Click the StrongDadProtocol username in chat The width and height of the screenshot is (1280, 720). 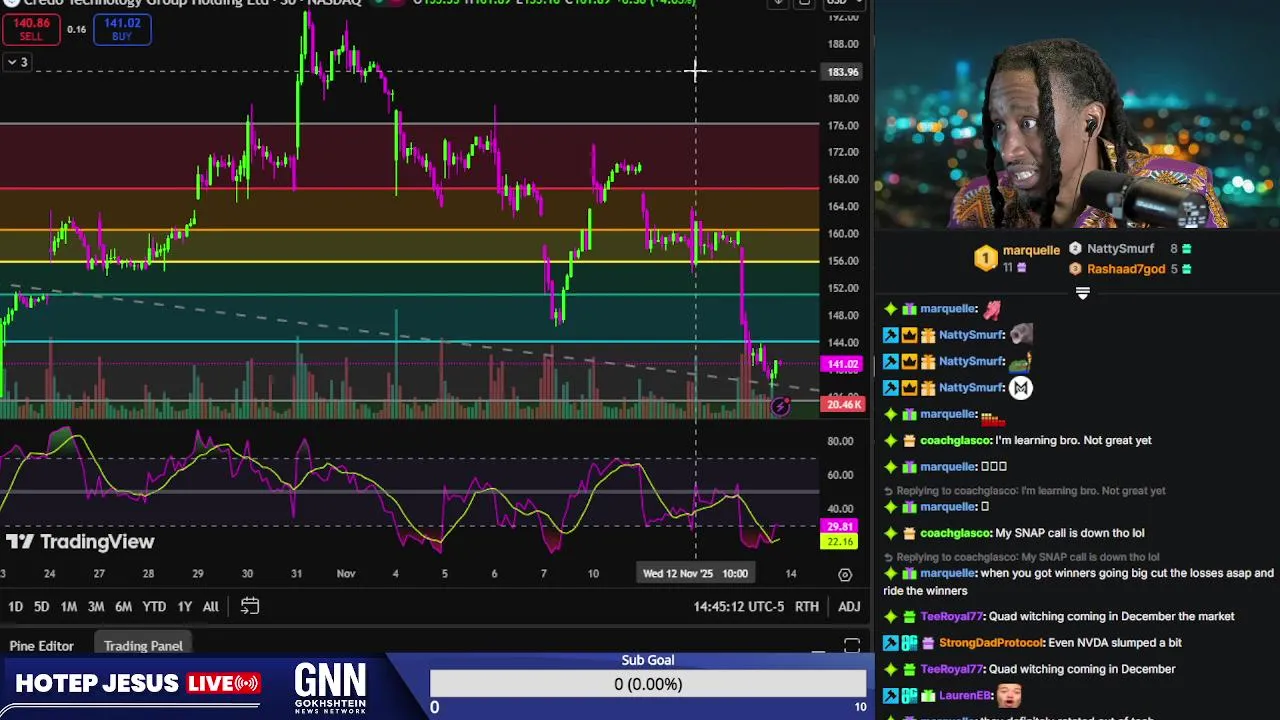[991, 643]
